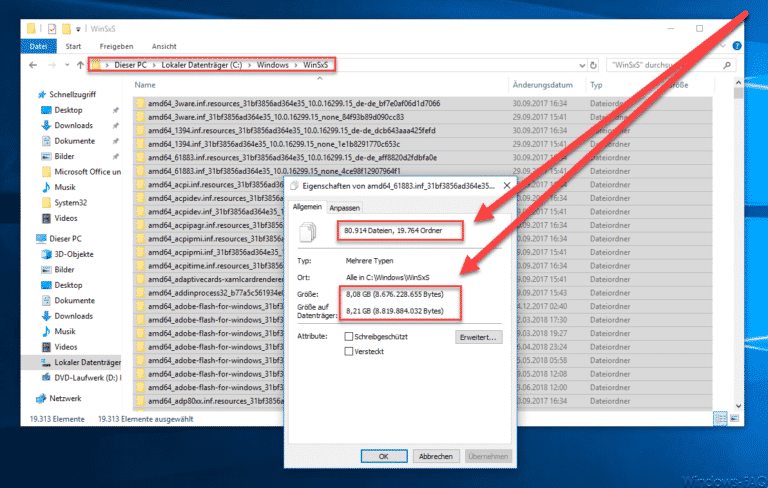
Task: Open the Start ribbon tab
Action: 73,46
